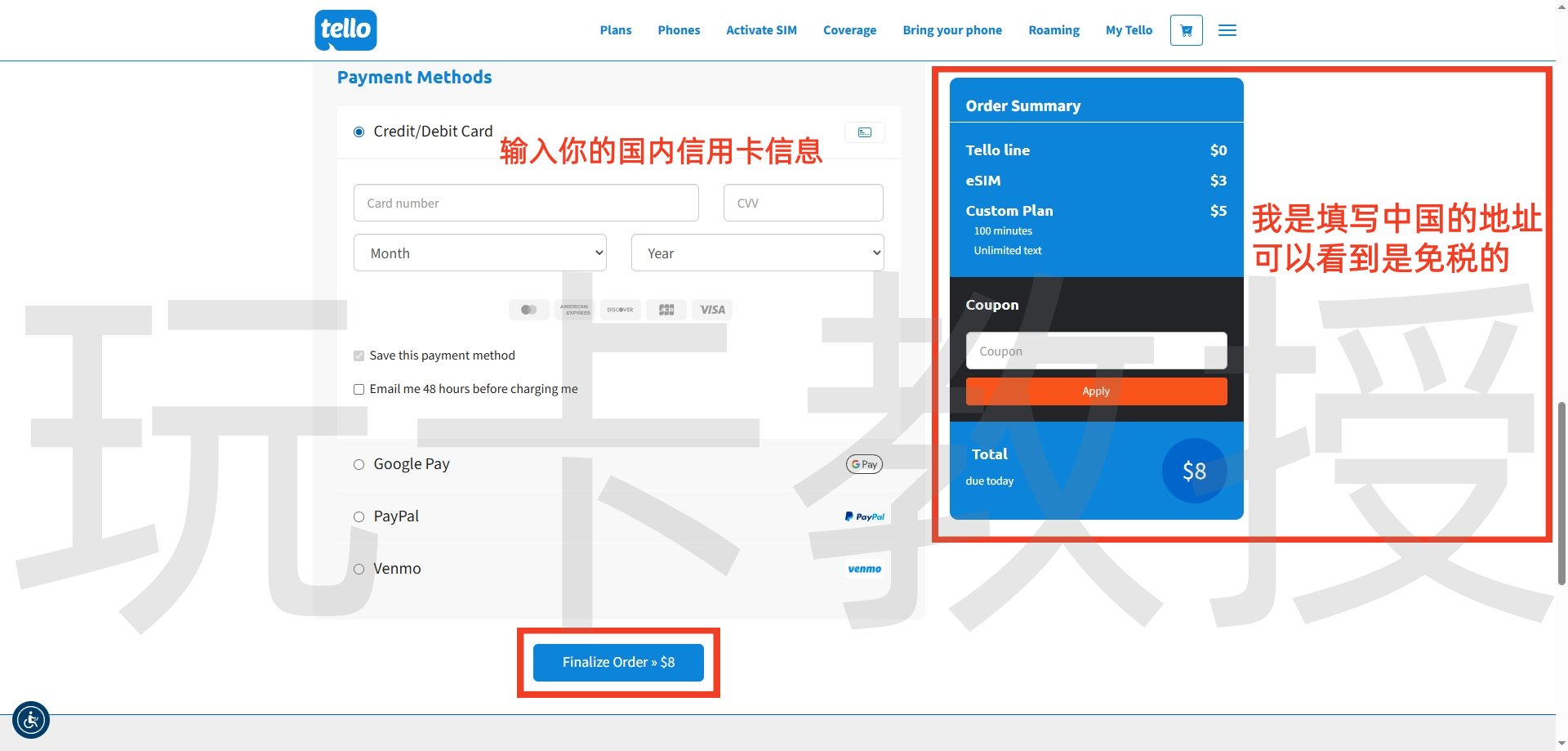Screen dimensions: 1568x751
Task: Enable Email me 48 hours before charging
Action: pos(359,389)
